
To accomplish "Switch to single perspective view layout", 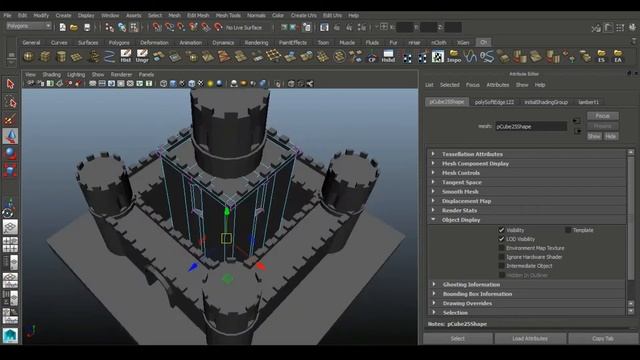I will pyautogui.click(x=10, y=227).
